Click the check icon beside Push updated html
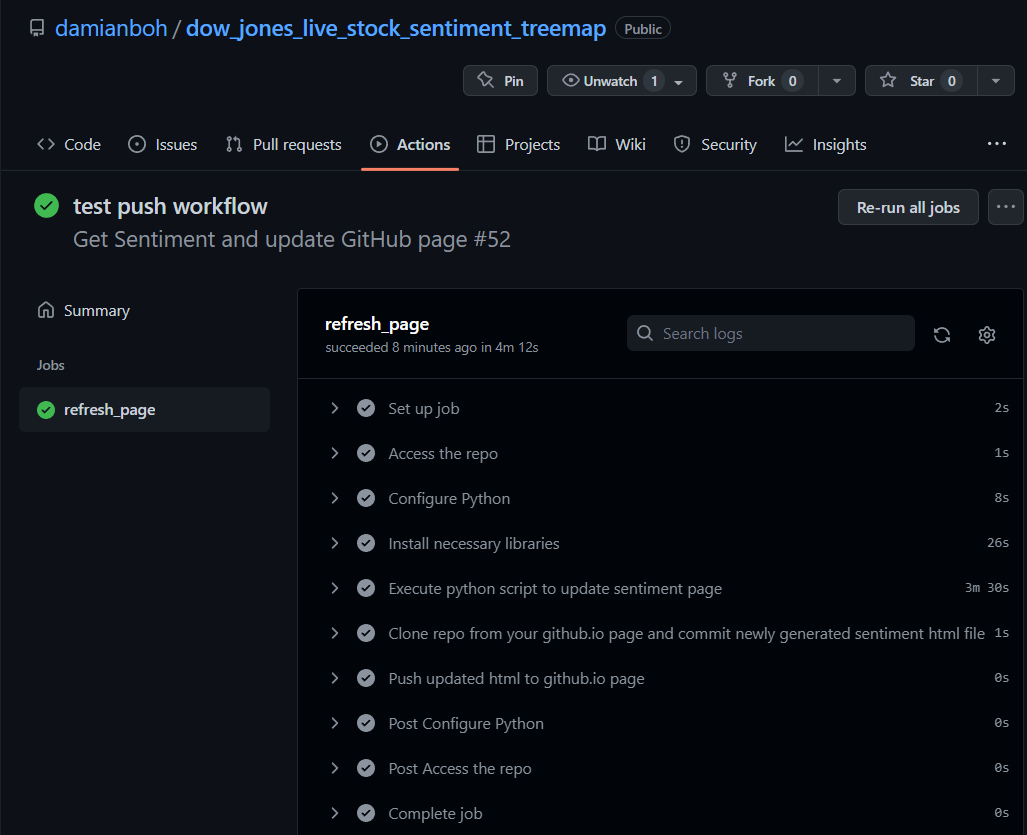The image size is (1027, 835). click(x=366, y=678)
